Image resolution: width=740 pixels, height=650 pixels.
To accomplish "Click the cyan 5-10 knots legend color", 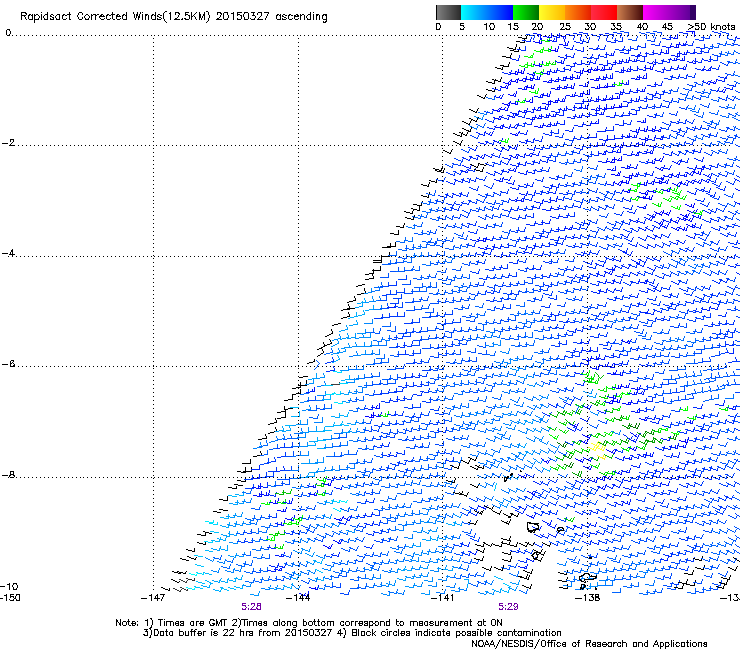I will (473, 12).
